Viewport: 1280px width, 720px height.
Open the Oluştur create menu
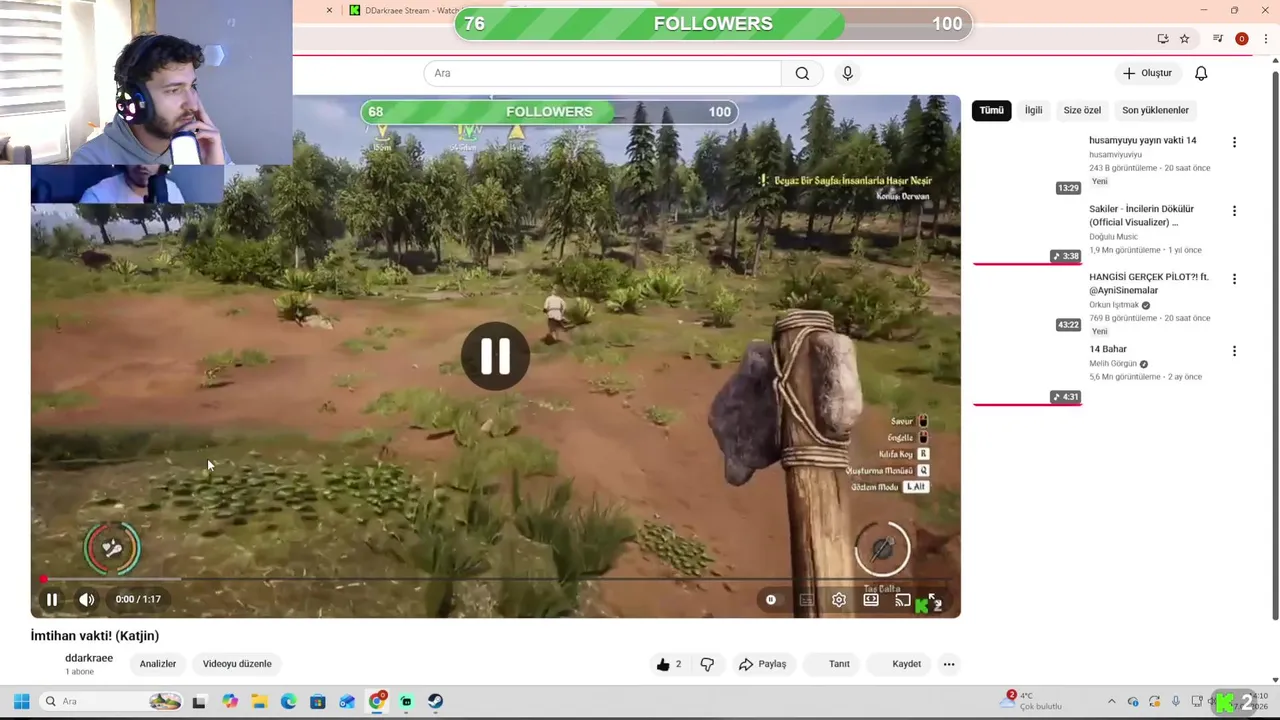(1148, 73)
